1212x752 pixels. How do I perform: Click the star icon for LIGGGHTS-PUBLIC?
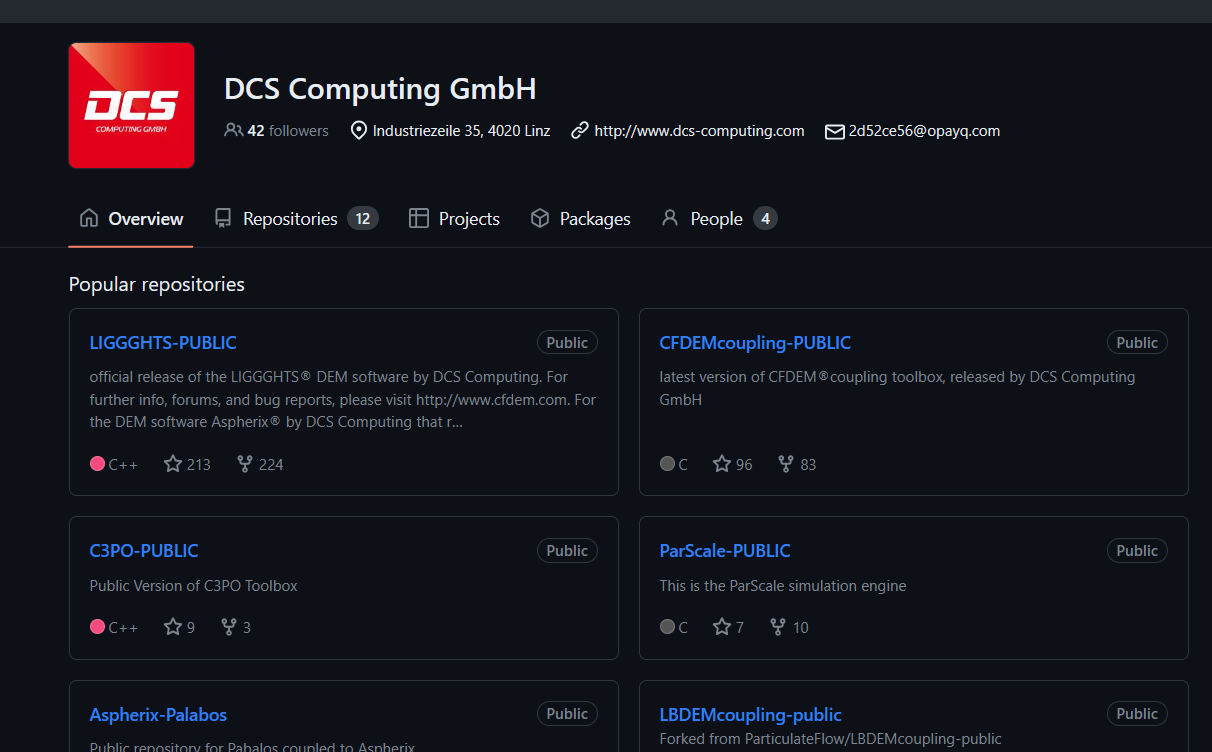(x=173, y=464)
